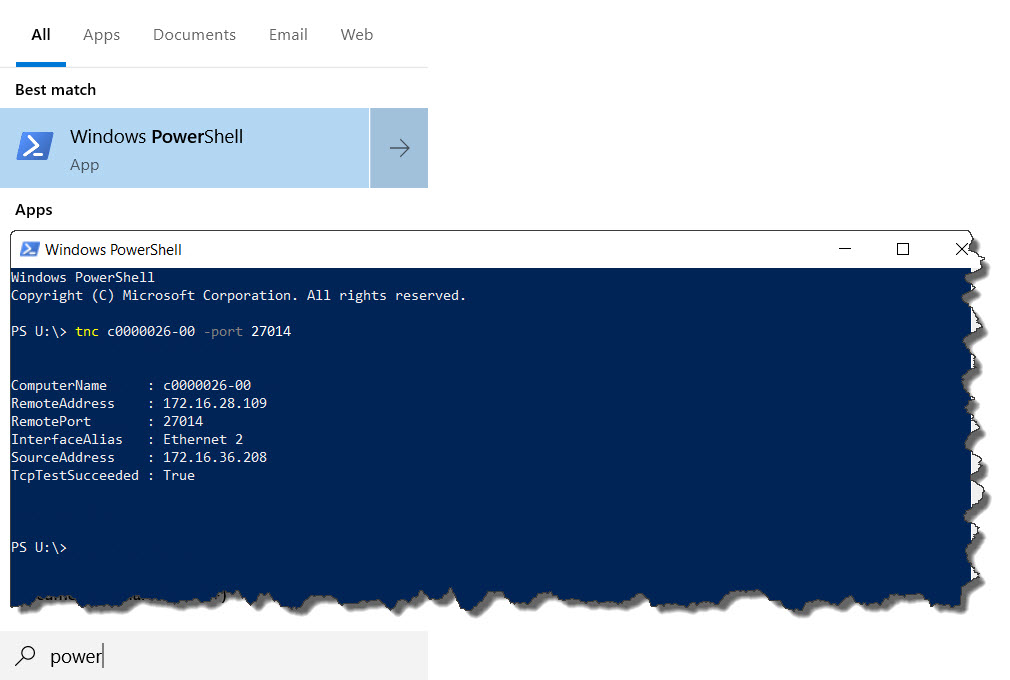
Task: Expand Windows PowerShell result with arrow
Action: coord(399,148)
